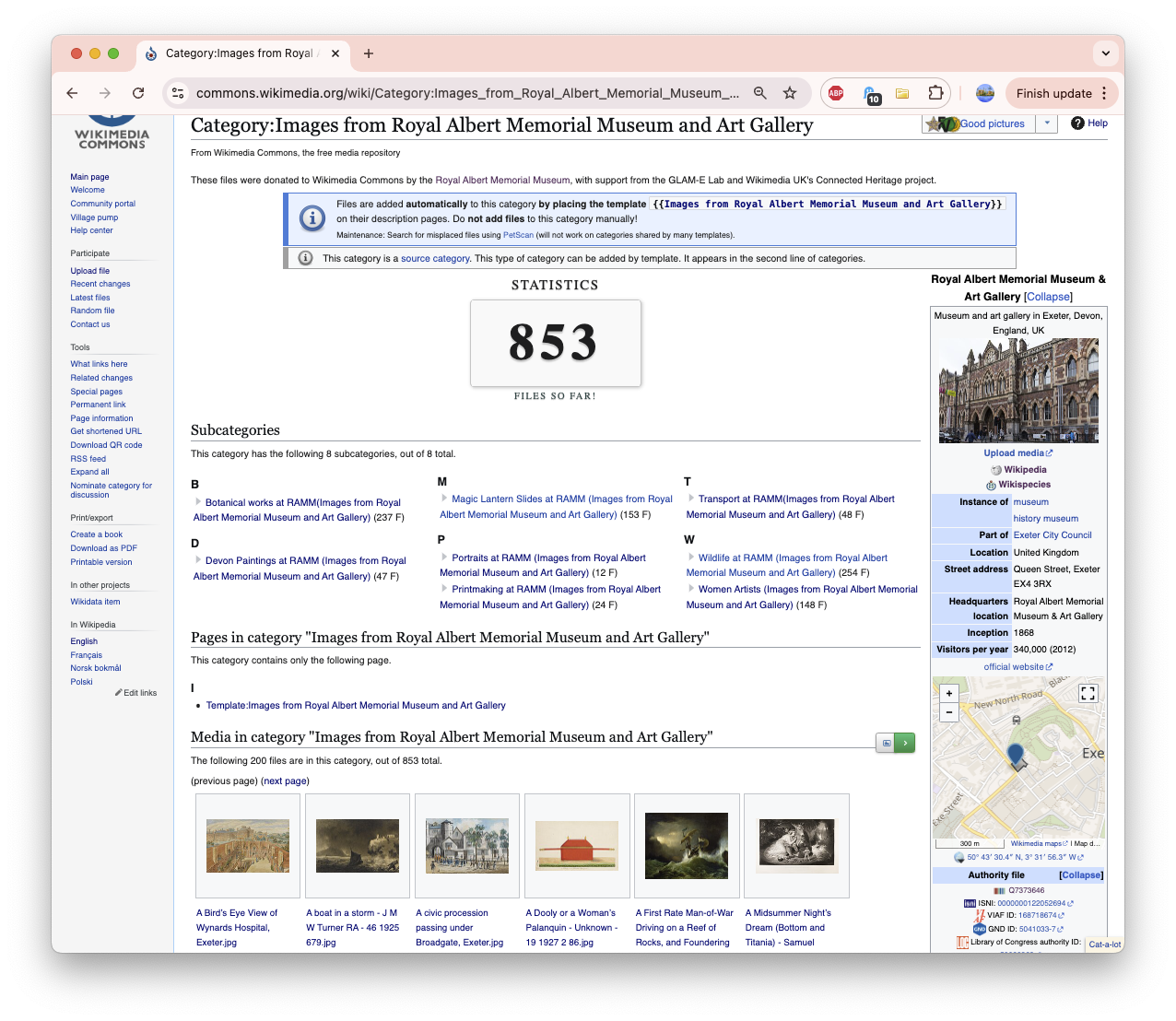
Task: Expand Printmaking at RAMM subcategory
Action: (x=444, y=589)
